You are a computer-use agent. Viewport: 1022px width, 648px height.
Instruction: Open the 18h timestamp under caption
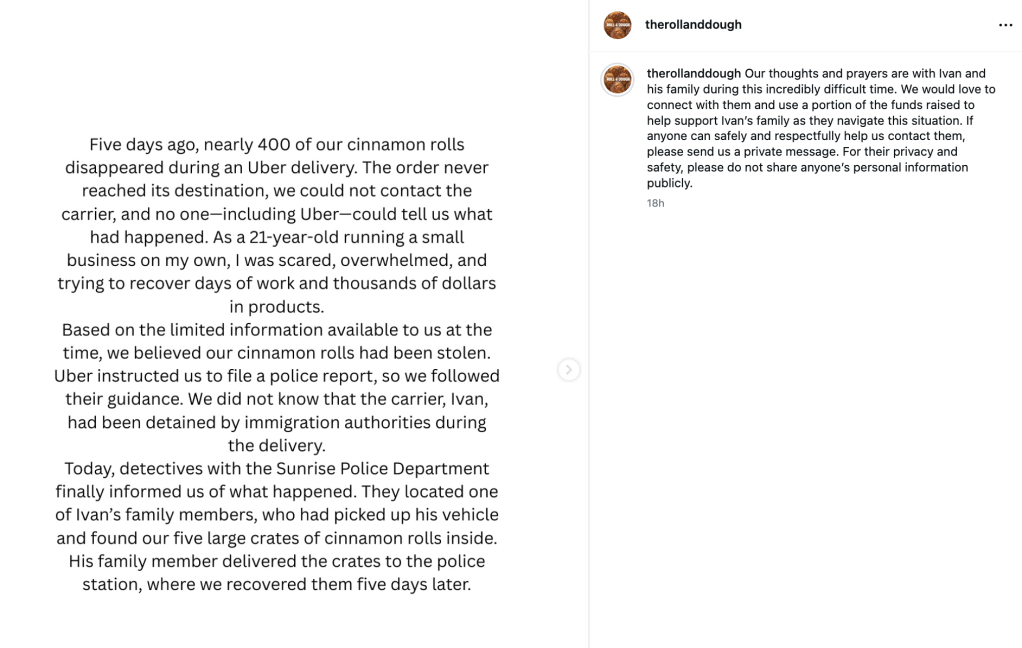coord(655,203)
